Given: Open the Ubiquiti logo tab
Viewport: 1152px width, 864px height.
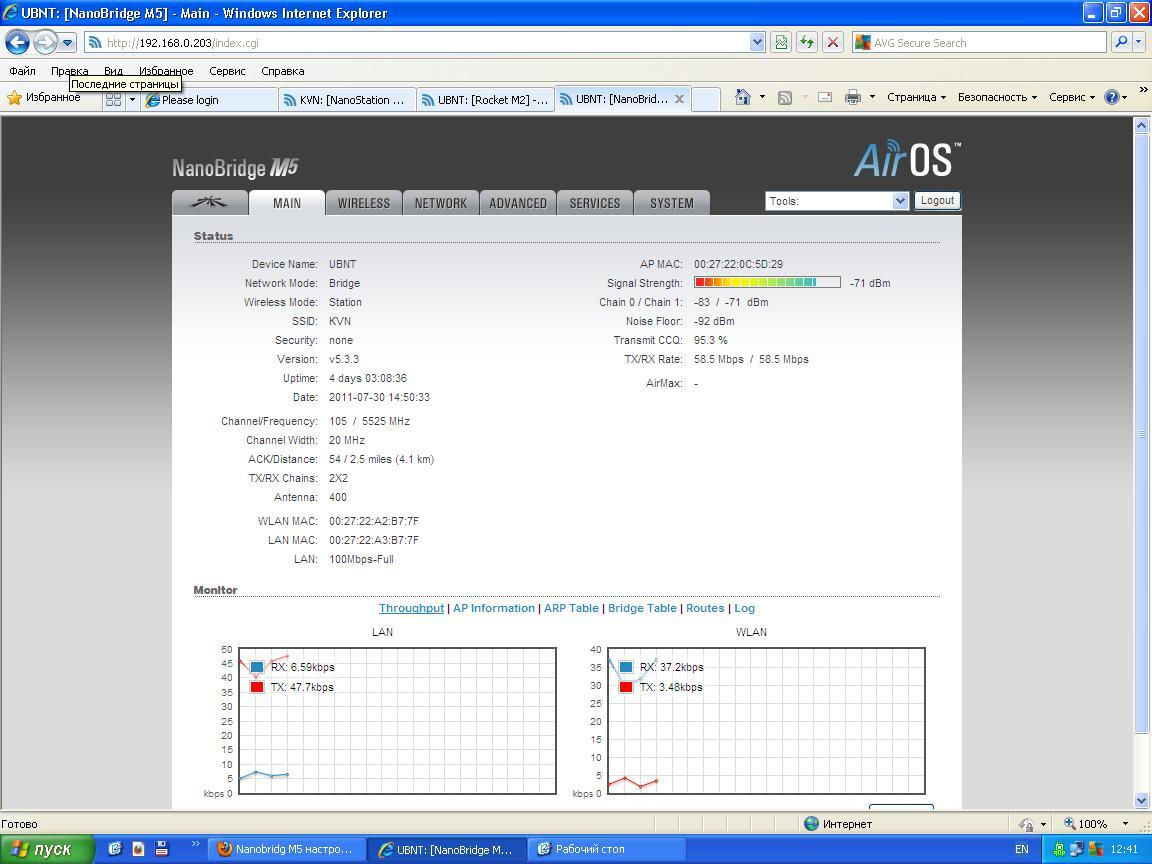Looking at the screenshot, I should point(210,202).
